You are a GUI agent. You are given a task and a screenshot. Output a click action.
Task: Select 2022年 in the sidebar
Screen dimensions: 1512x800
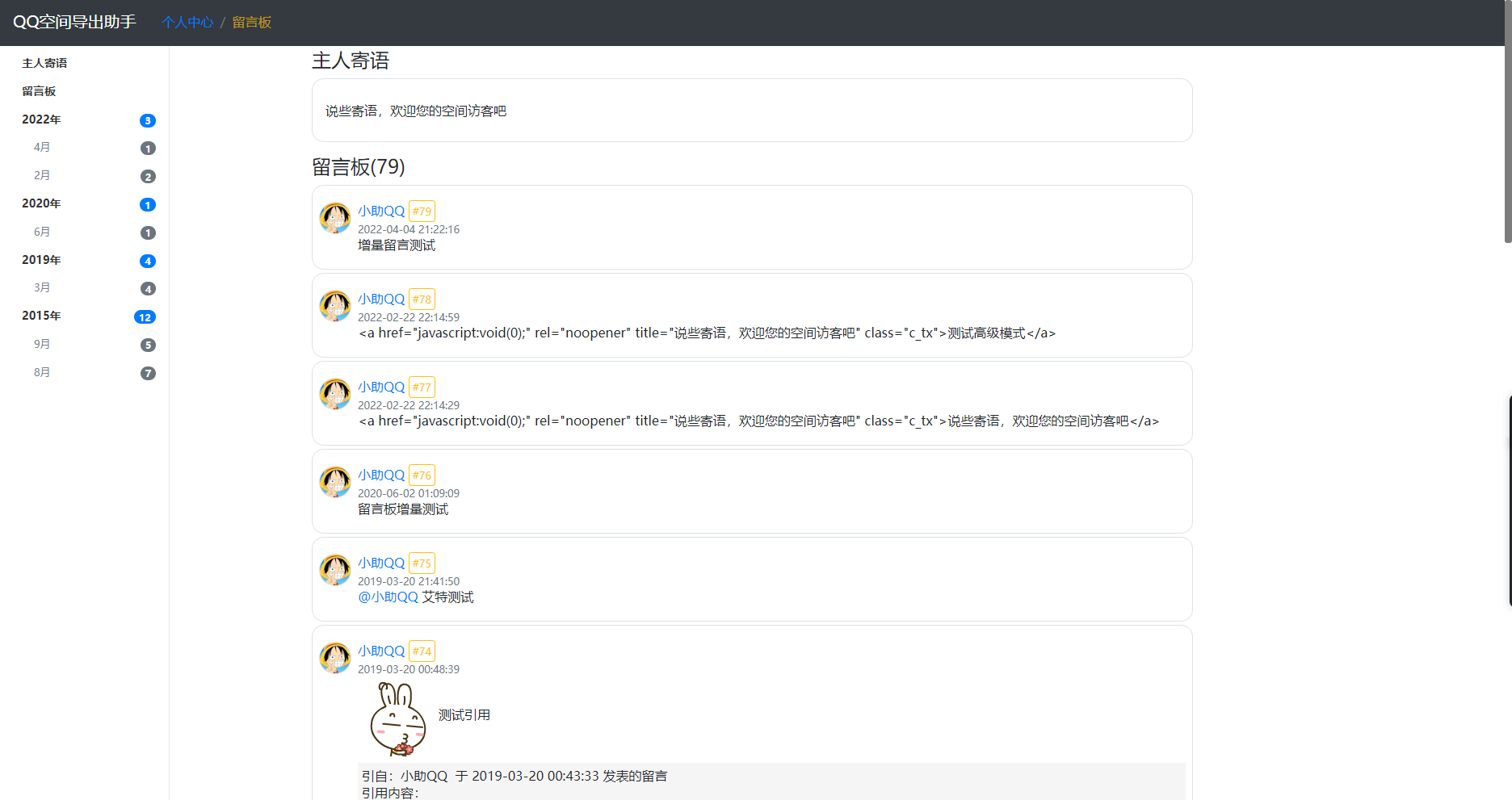click(x=41, y=119)
